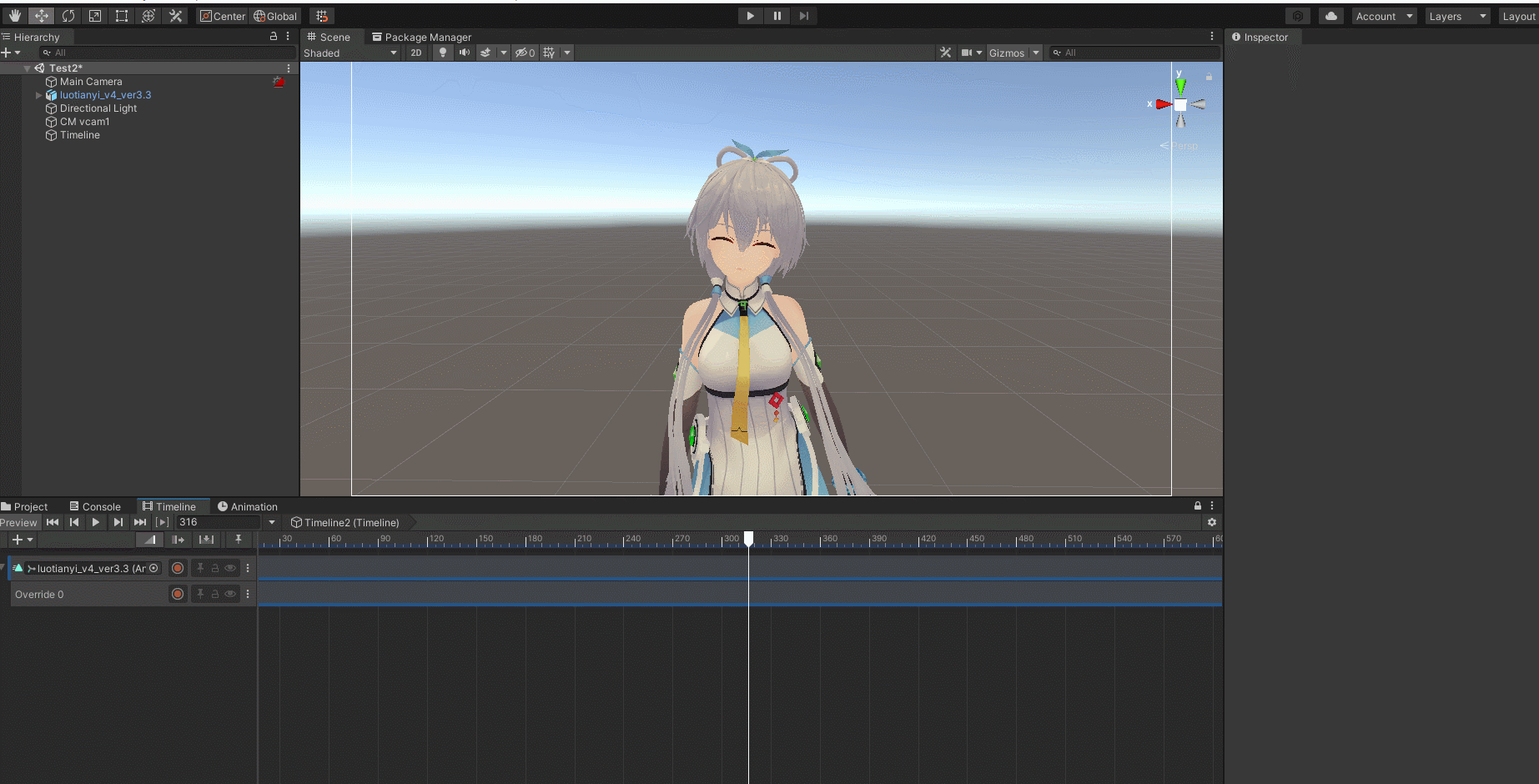Hide the luotianyi track with eye icon
The height and width of the screenshot is (784, 1539).
coord(230,568)
